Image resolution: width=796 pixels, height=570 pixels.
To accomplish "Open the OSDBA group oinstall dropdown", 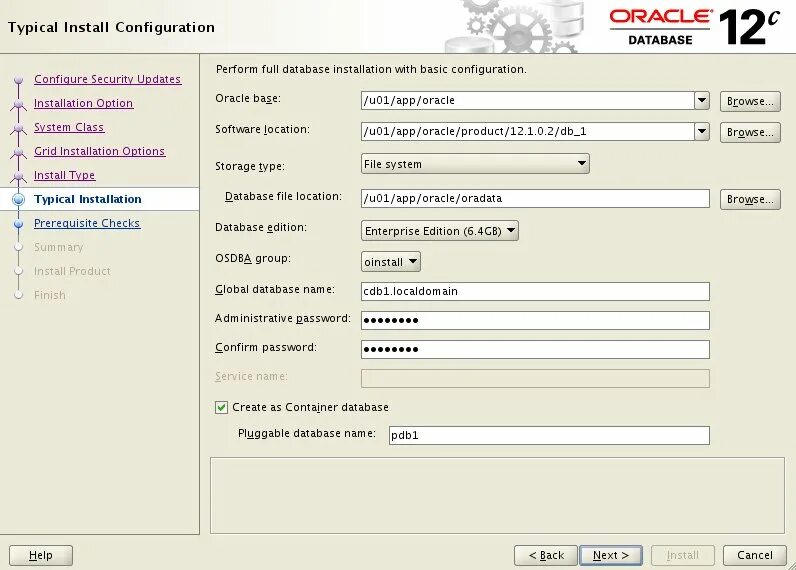I will click(x=390, y=262).
